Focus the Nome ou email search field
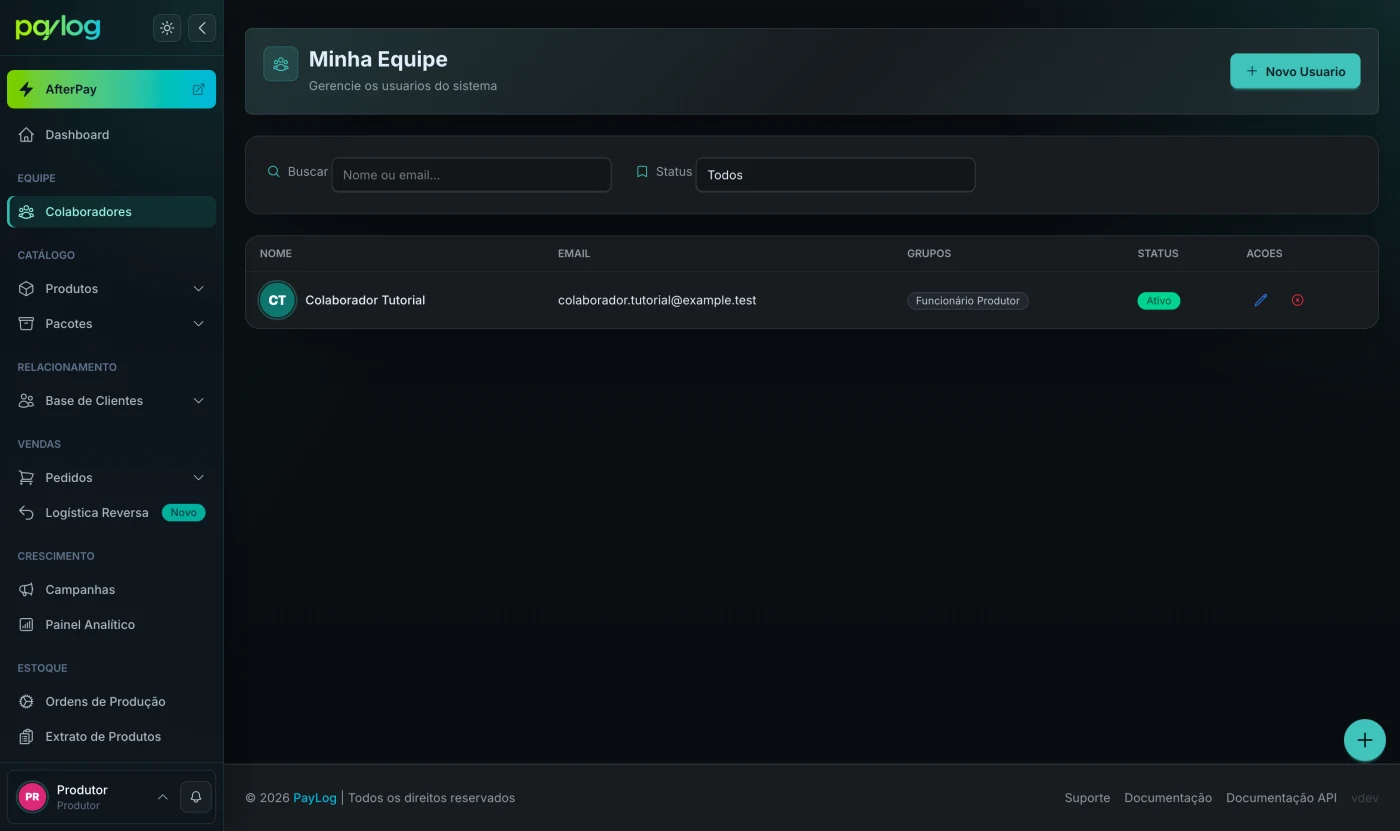Screen dimensions: 1400x831 point(471,175)
